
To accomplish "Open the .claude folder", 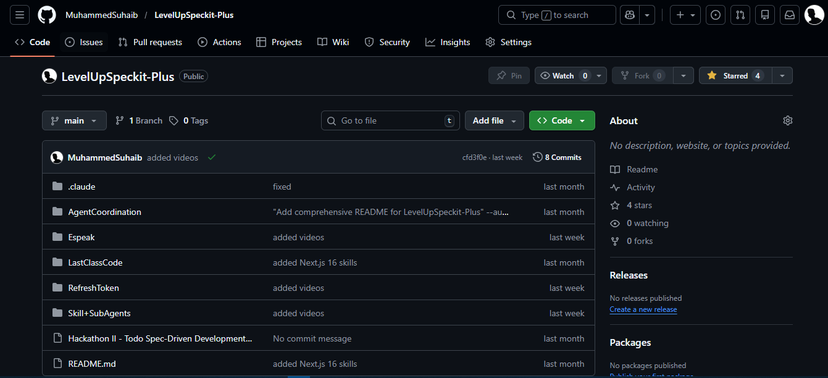I will click(81, 186).
